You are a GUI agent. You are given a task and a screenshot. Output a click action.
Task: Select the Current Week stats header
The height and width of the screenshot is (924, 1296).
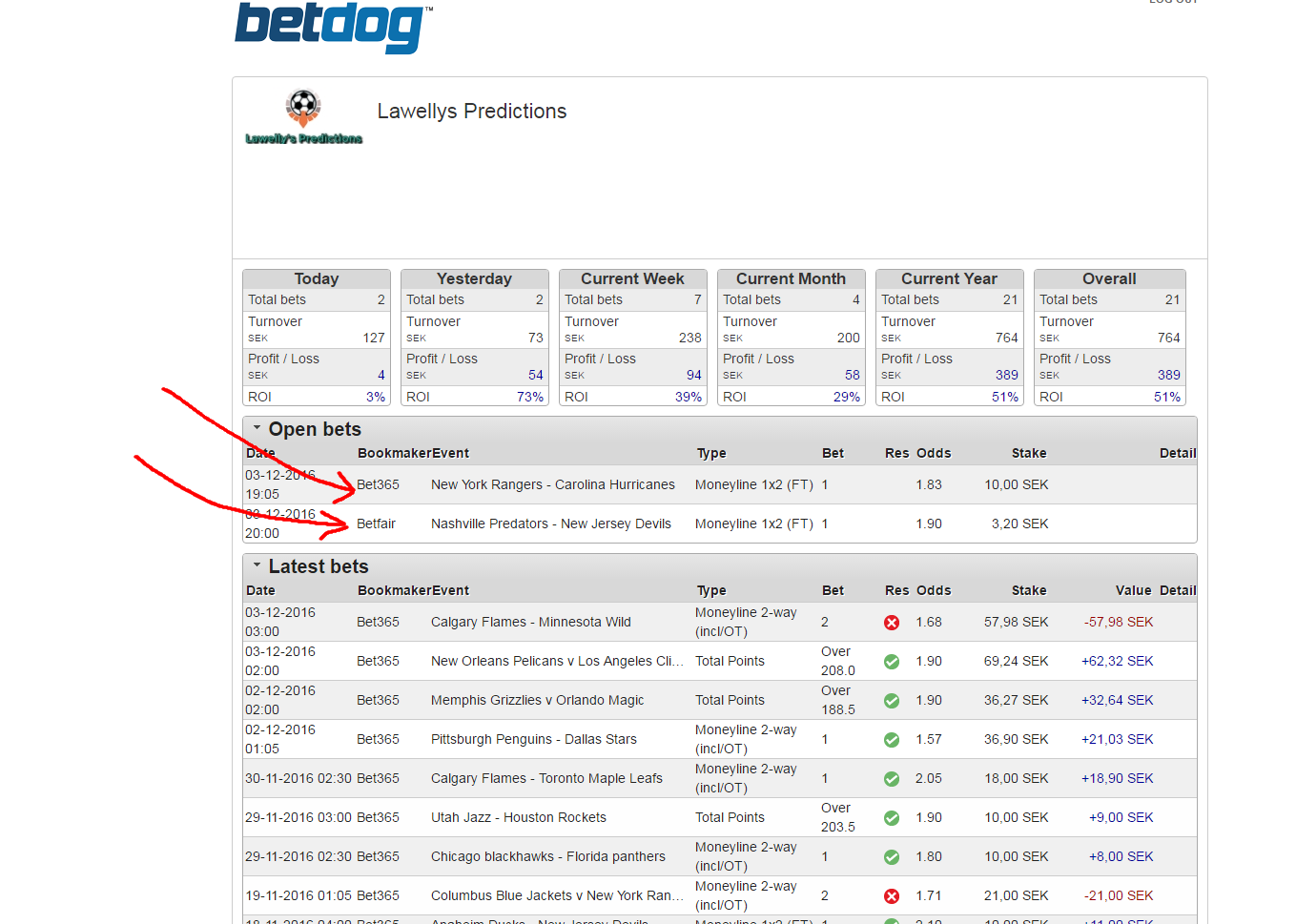click(x=633, y=278)
